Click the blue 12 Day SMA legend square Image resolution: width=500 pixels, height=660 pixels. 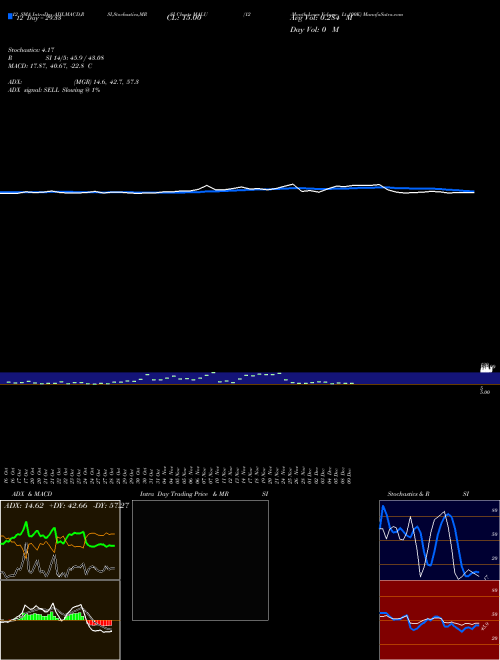coord(10,16)
